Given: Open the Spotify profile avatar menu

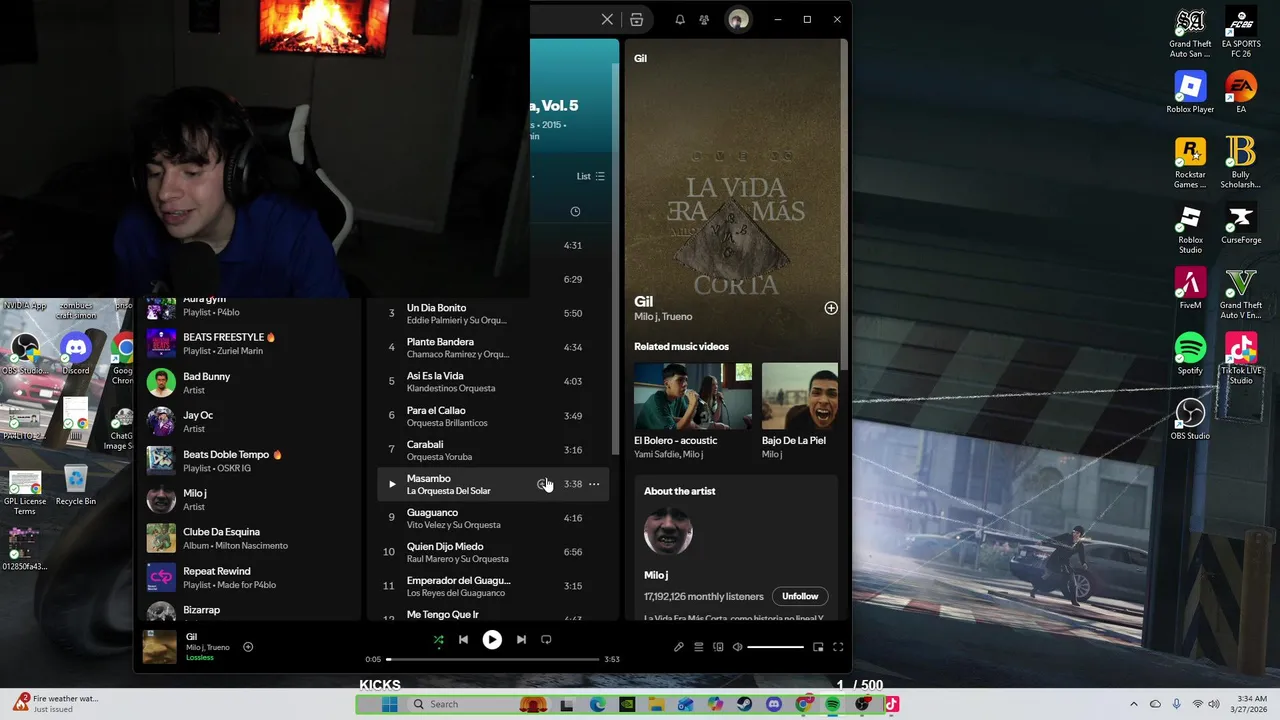Looking at the screenshot, I should pos(738,19).
